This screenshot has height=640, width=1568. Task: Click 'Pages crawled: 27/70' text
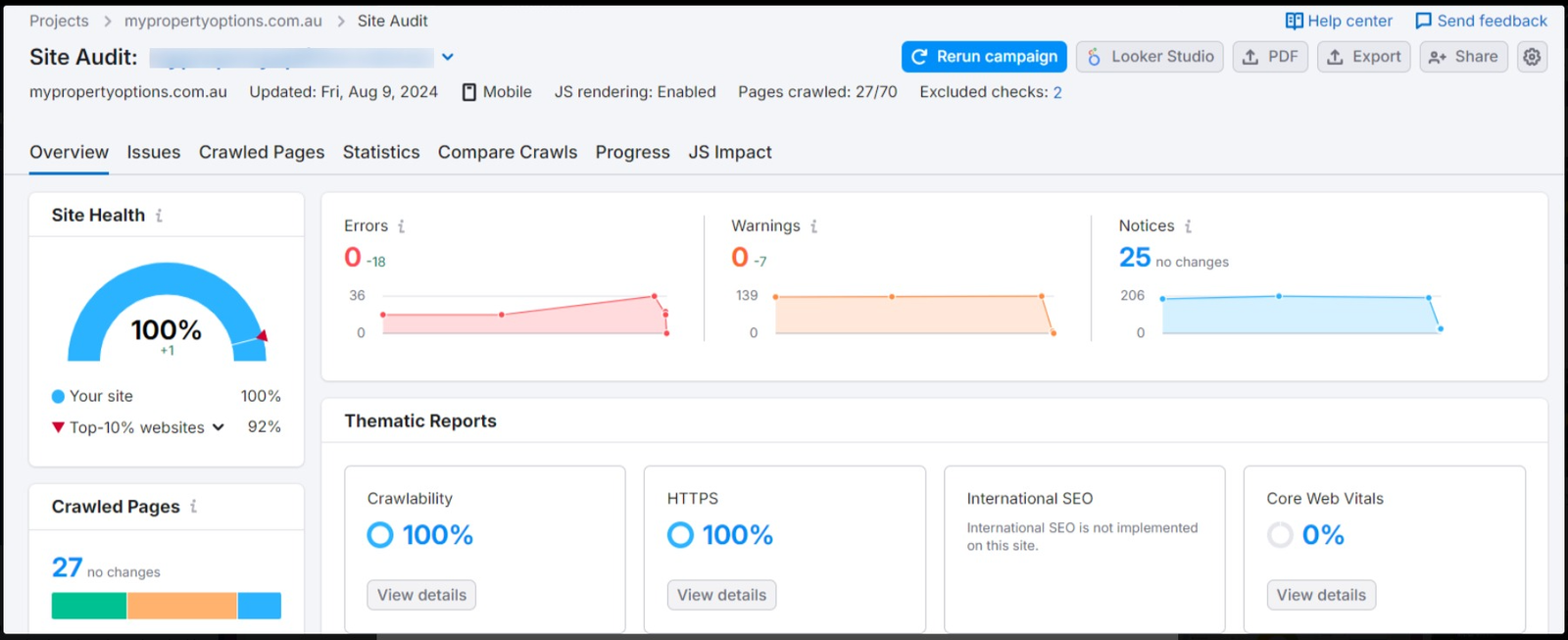(817, 92)
